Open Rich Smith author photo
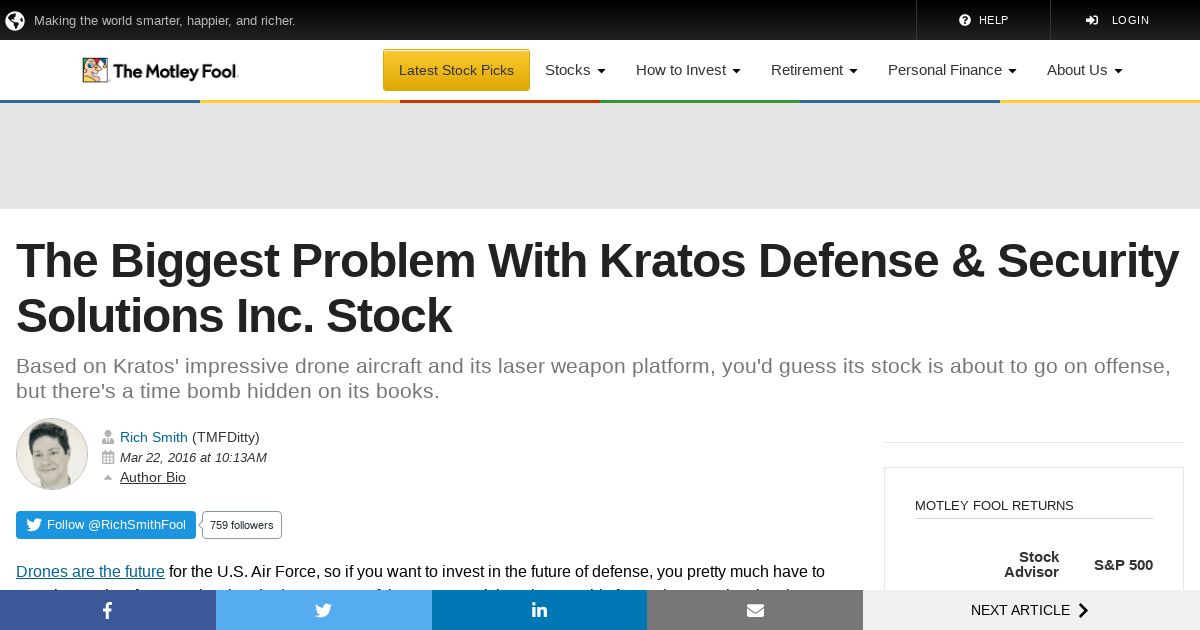Screen dimensions: 1200x630 pyautogui.click(x=52, y=454)
